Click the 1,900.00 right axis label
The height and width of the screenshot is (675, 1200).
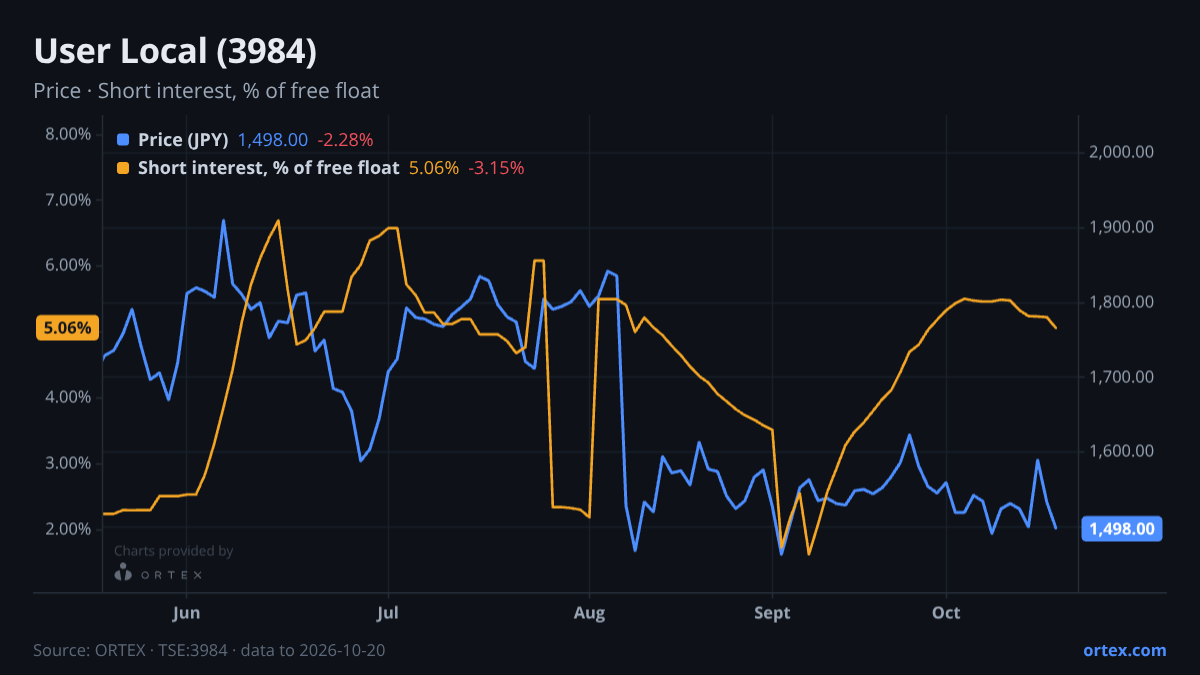1122,227
